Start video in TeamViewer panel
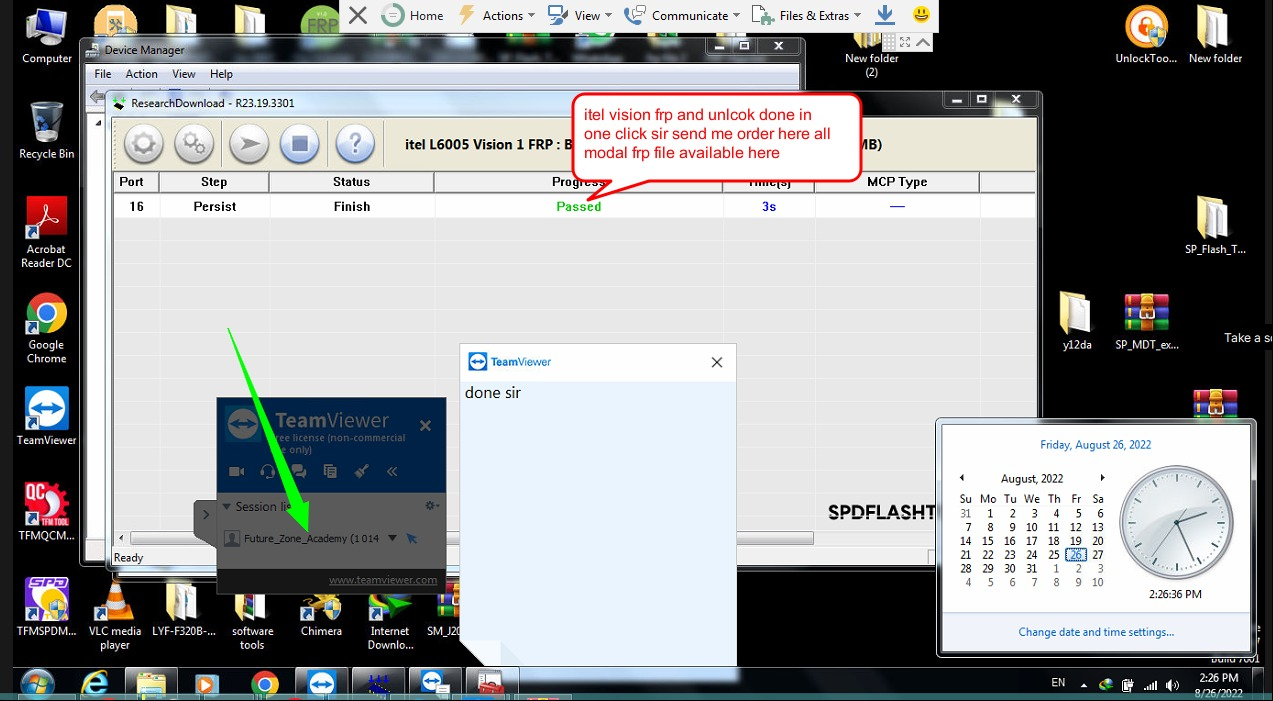The height and width of the screenshot is (701, 1273). click(x=236, y=471)
